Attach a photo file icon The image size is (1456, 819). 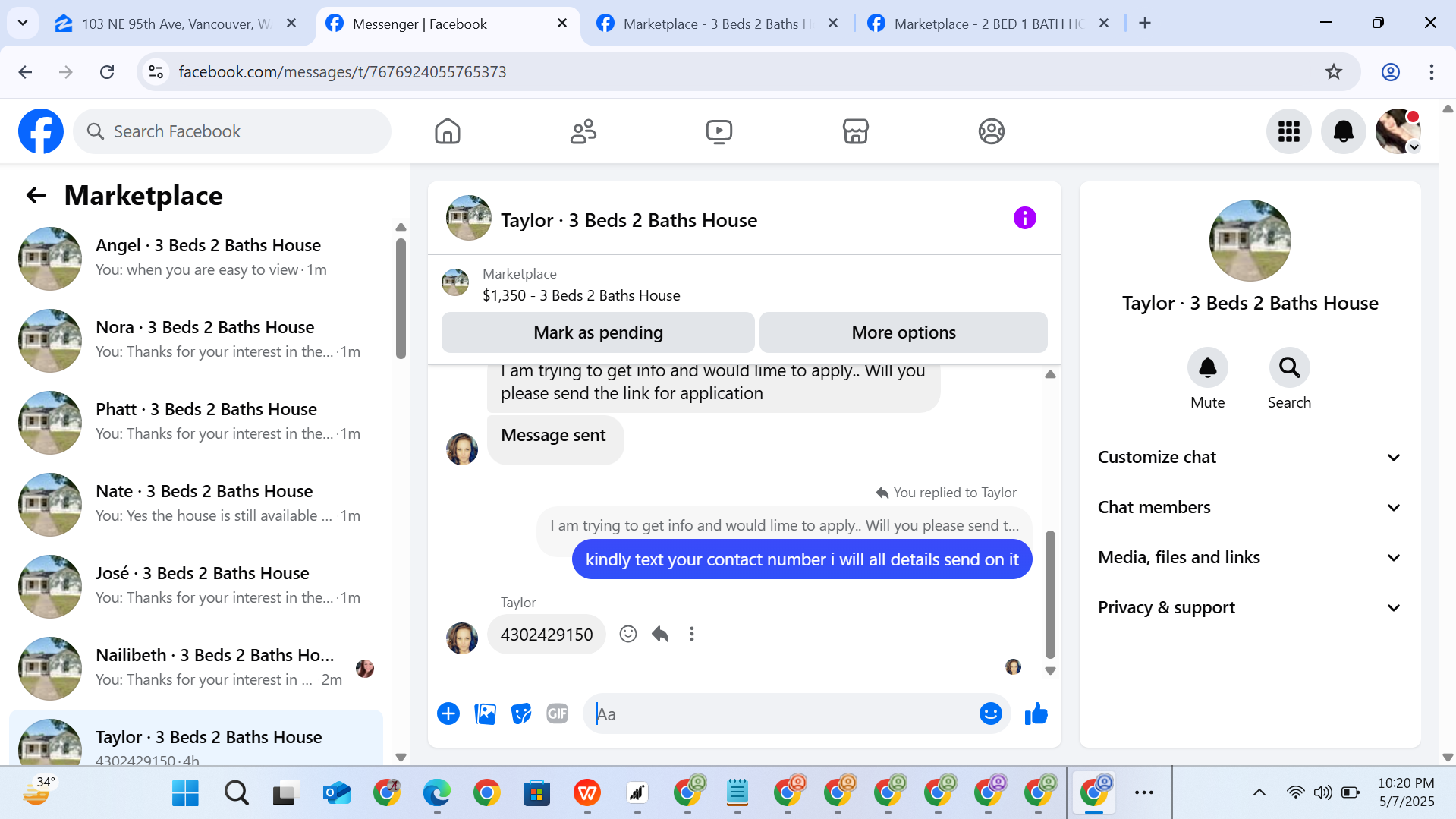(485, 713)
